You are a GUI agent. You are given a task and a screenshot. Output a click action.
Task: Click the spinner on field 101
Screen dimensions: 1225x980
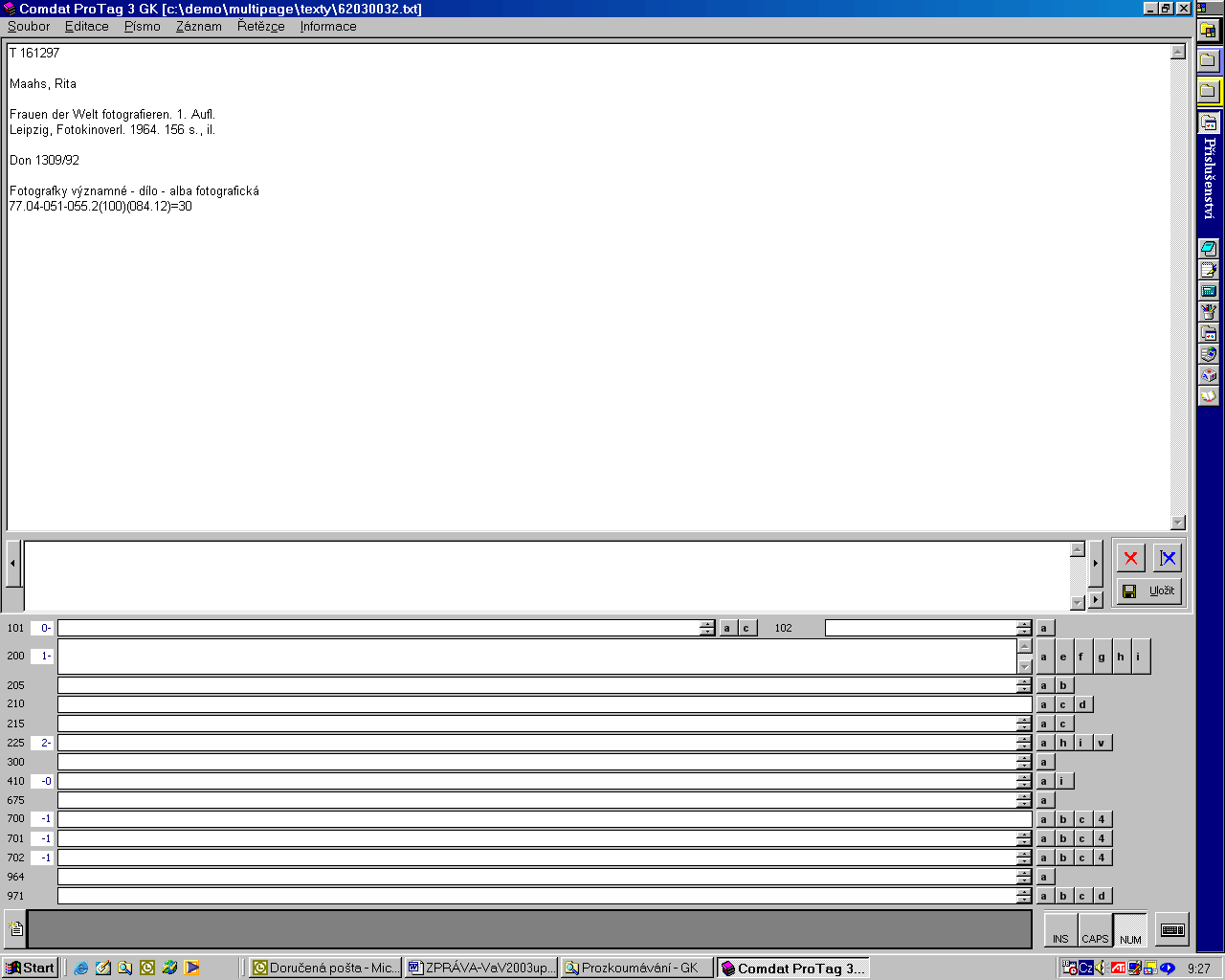707,628
